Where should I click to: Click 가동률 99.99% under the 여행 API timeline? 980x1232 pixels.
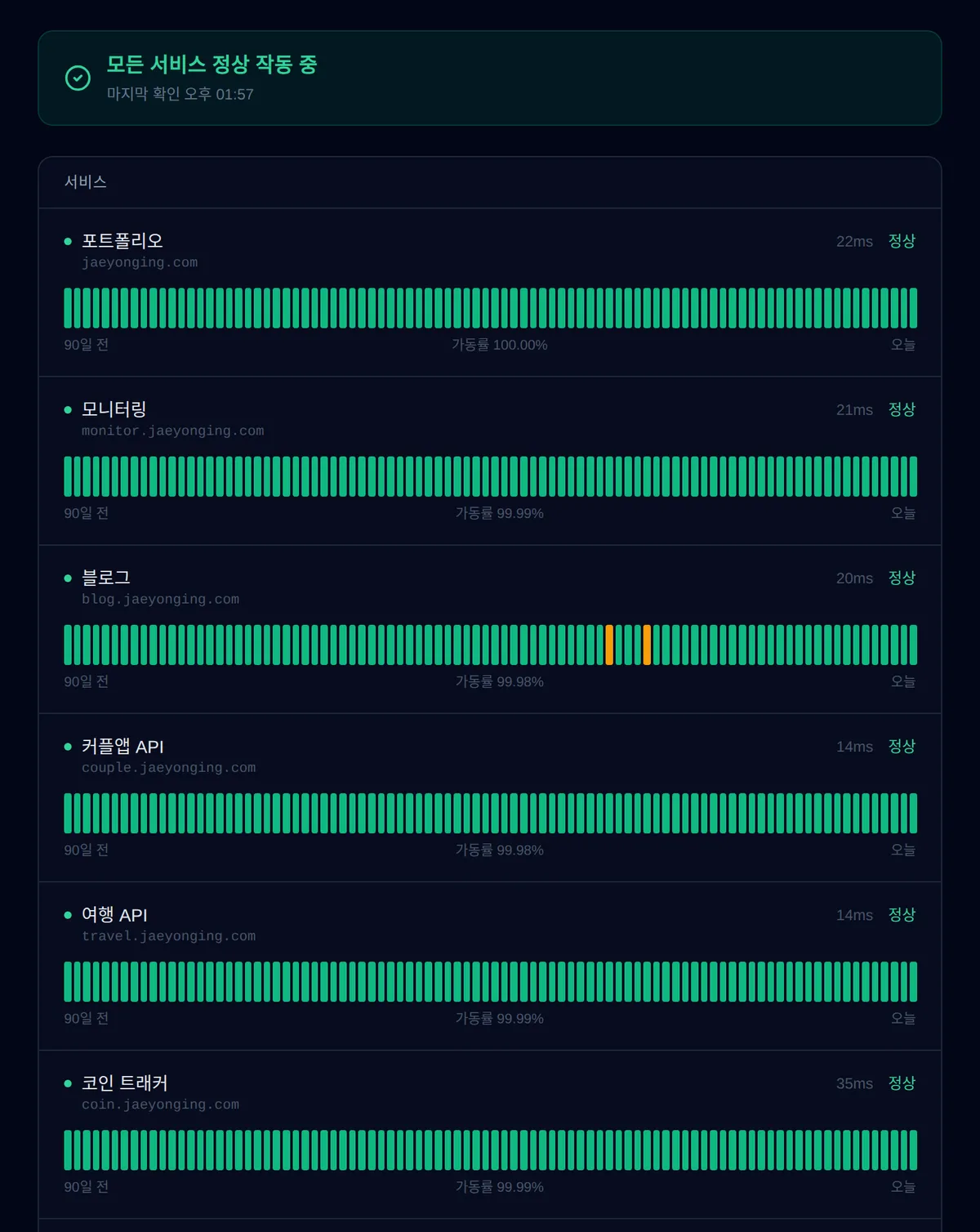coord(500,1018)
